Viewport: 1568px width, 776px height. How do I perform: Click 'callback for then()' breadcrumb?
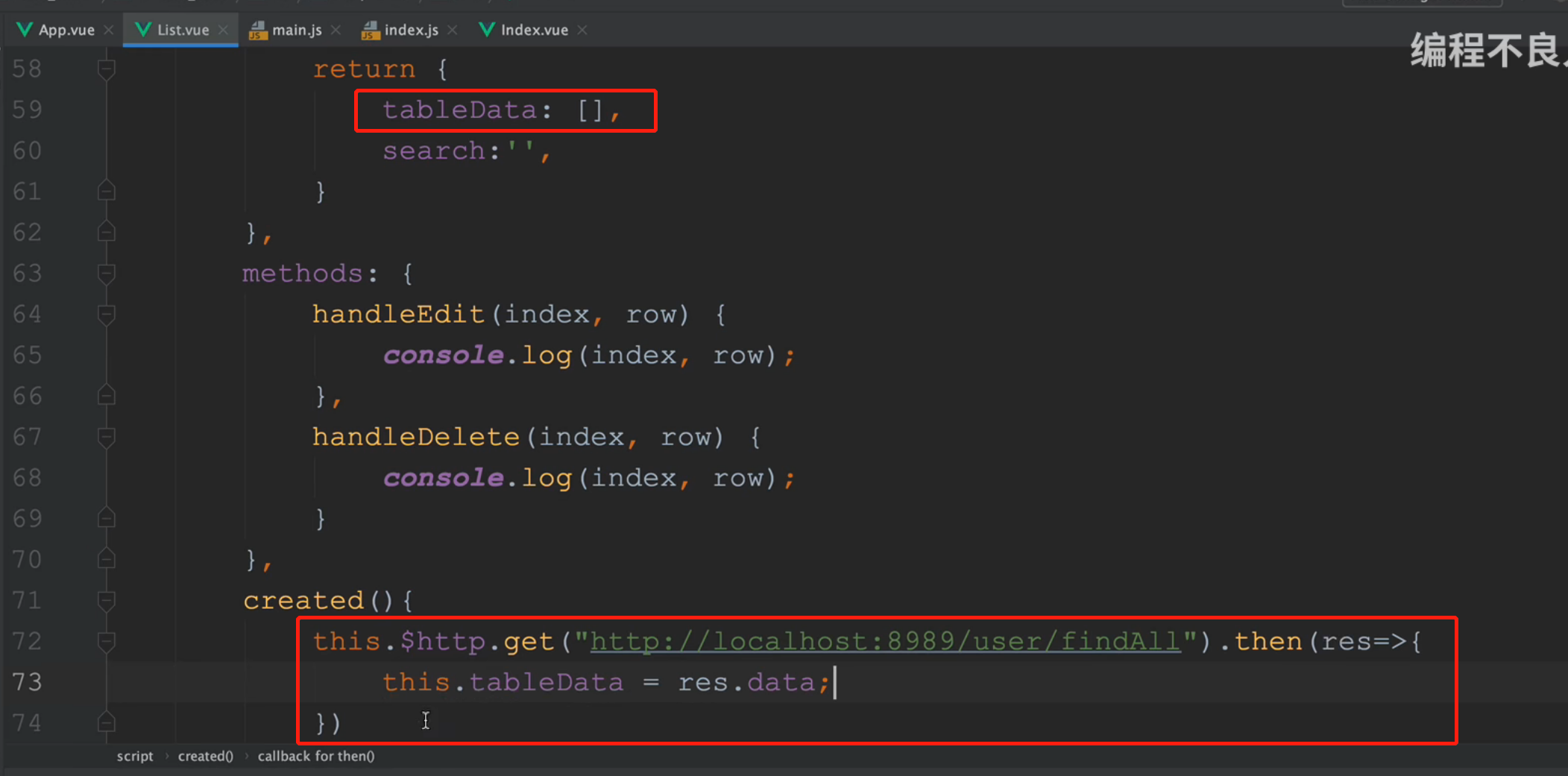(316, 756)
